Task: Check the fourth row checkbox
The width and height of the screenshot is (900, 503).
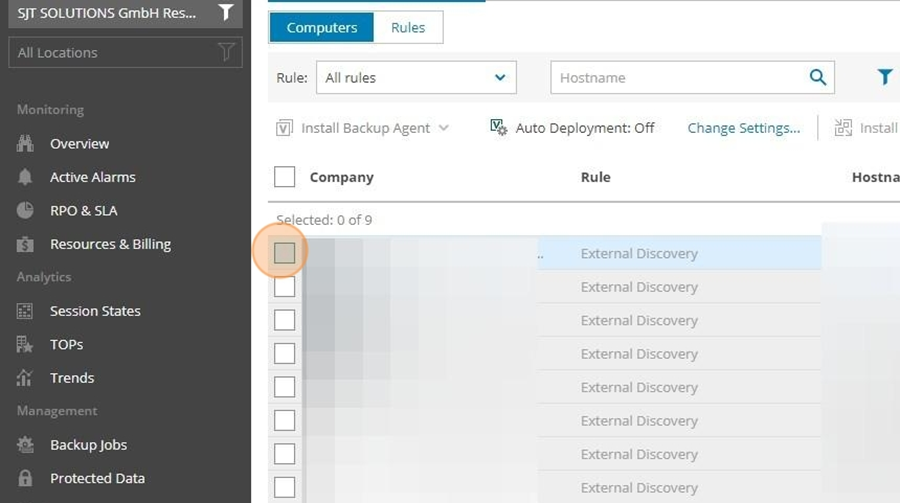Action: click(x=285, y=353)
